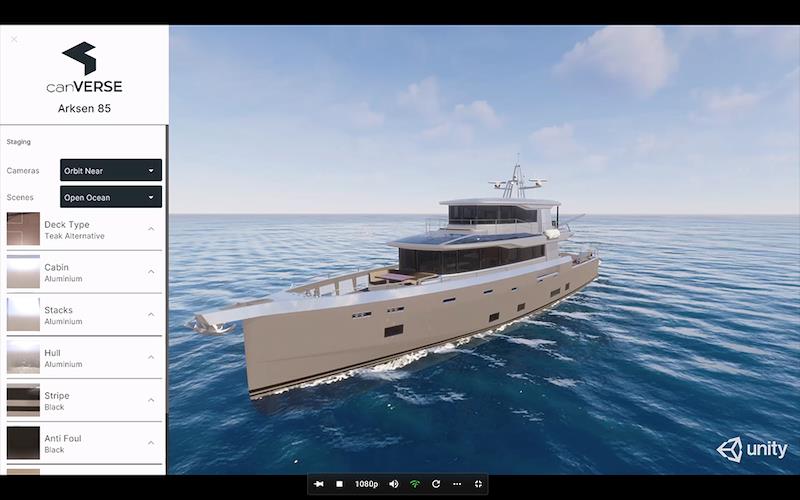Image resolution: width=800 pixels, height=500 pixels.
Task: Select the Hull Aluminium material swatch
Action: [x=23, y=357]
